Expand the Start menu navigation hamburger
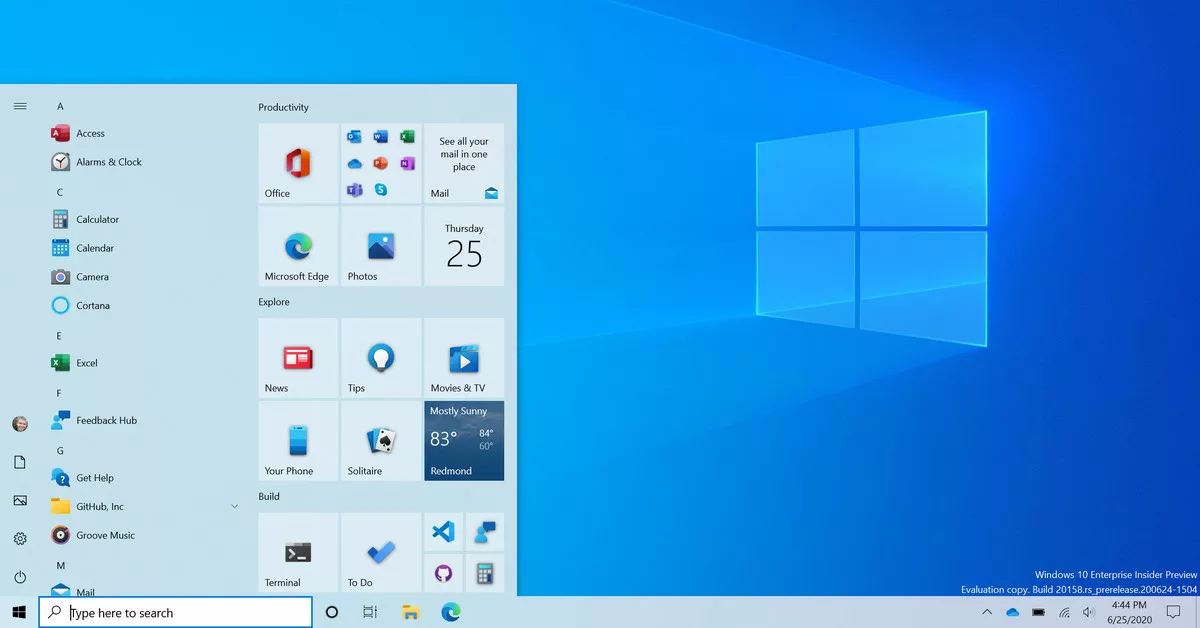This screenshot has height=628, width=1200. 20,106
